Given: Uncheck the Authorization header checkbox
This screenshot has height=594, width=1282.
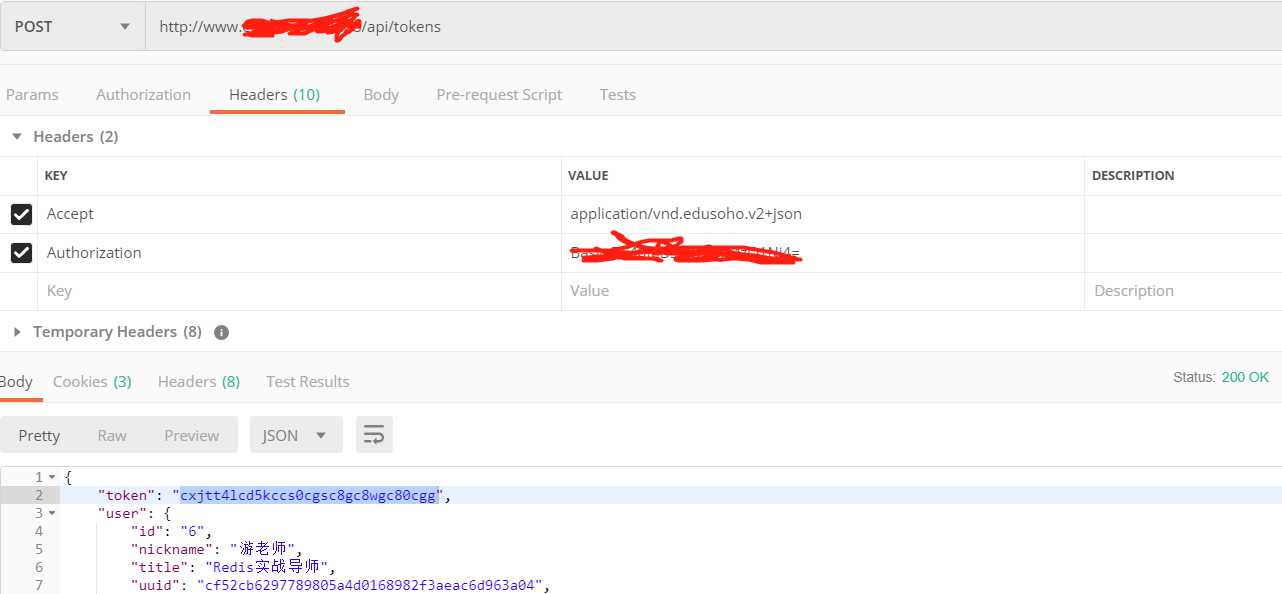Looking at the screenshot, I should 21,253.
